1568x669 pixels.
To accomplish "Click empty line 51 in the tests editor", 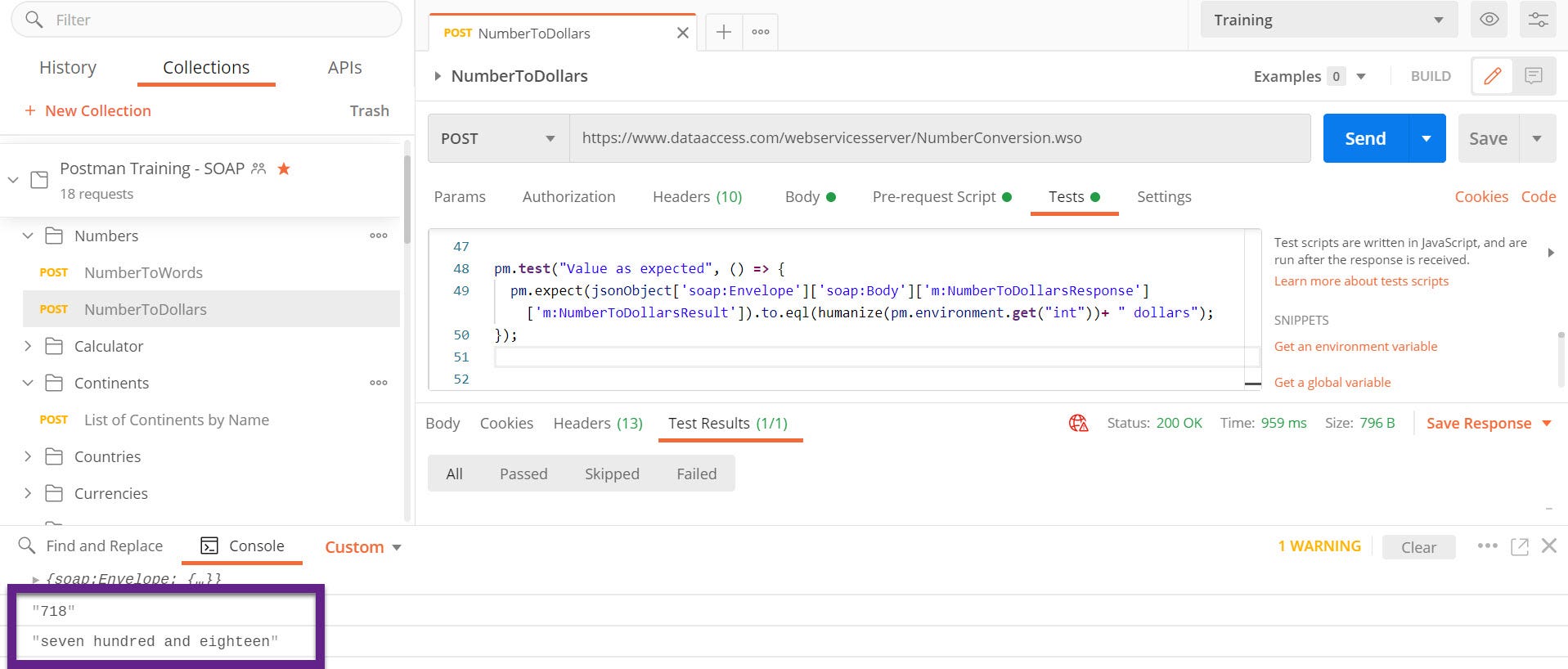I will click(876, 357).
